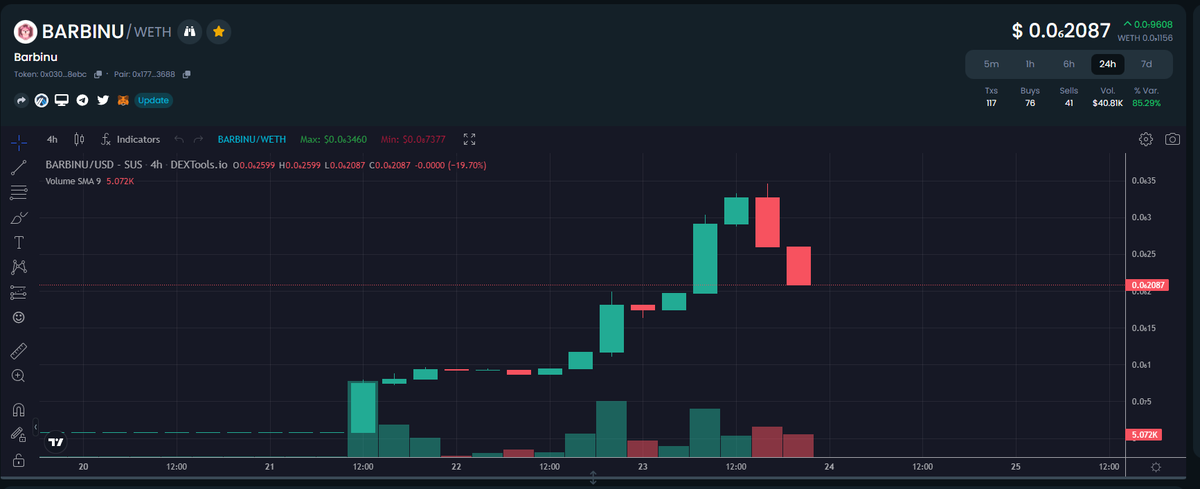The width and height of the screenshot is (1200, 489).
Task: Click the fullscreen expand icon
Action: (x=470, y=140)
